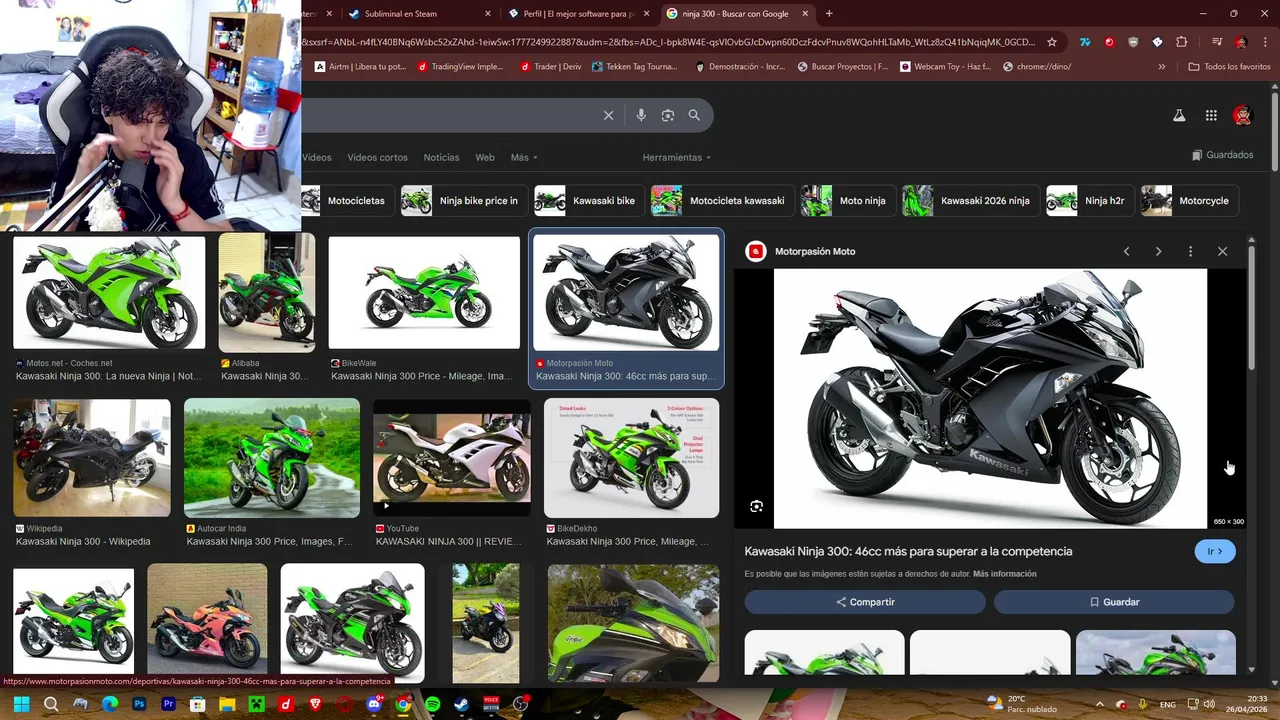
Task: Bookmark this page with the star icon
Action: point(1052,42)
